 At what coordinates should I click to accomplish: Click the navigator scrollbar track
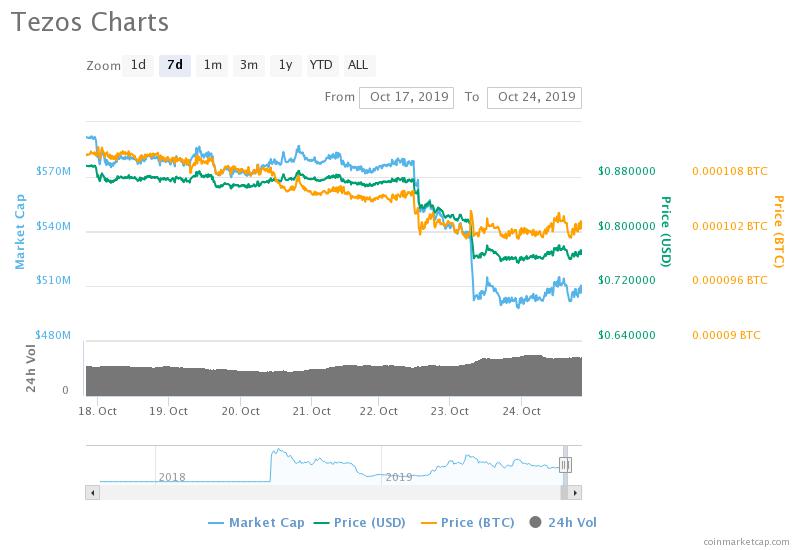(330, 493)
